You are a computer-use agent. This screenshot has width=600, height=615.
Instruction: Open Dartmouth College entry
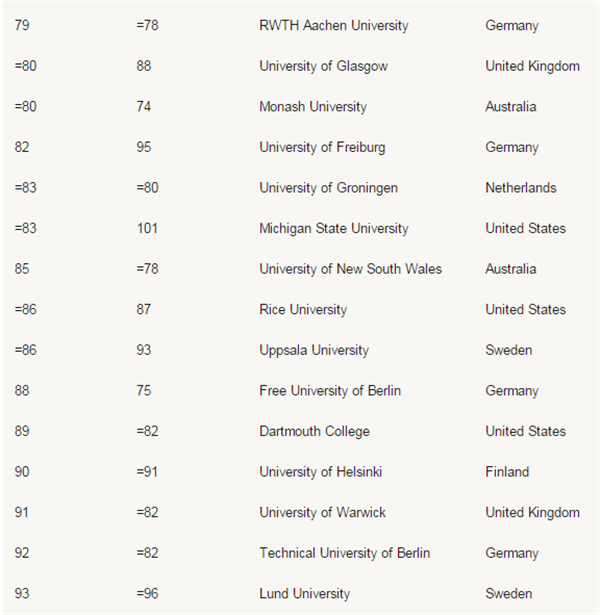pos(315,431)
